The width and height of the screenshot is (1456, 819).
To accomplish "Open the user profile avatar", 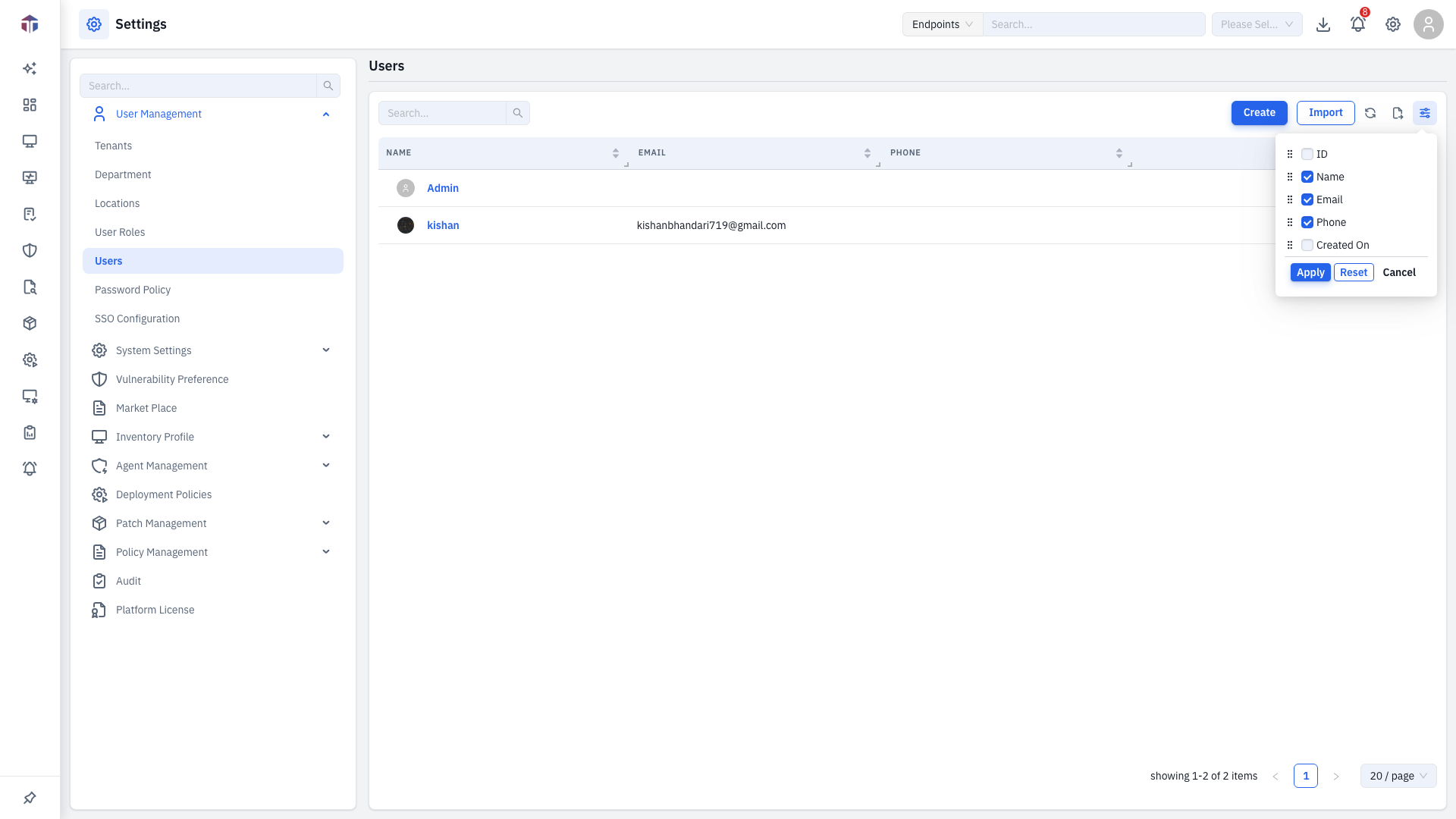I will pyautogui.click(x=1429, y=24).
